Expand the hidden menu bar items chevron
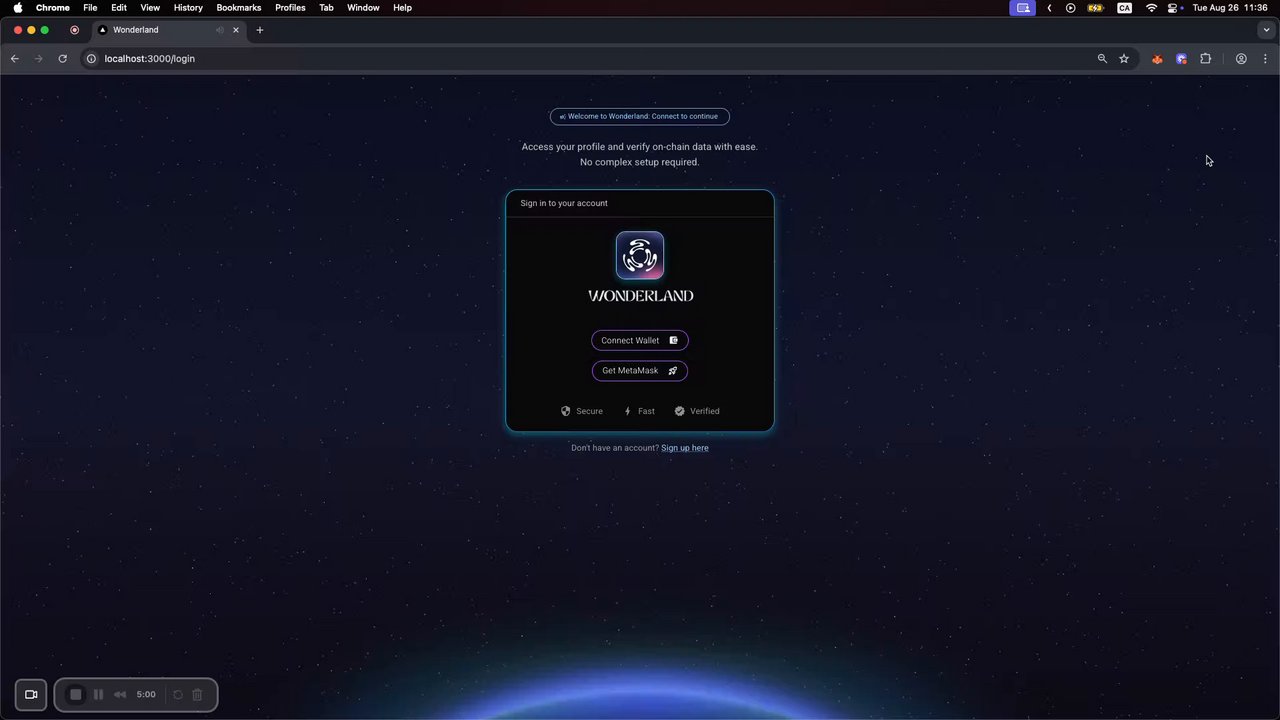Viewport: 1280px width, 720px height. [1049, 7]
